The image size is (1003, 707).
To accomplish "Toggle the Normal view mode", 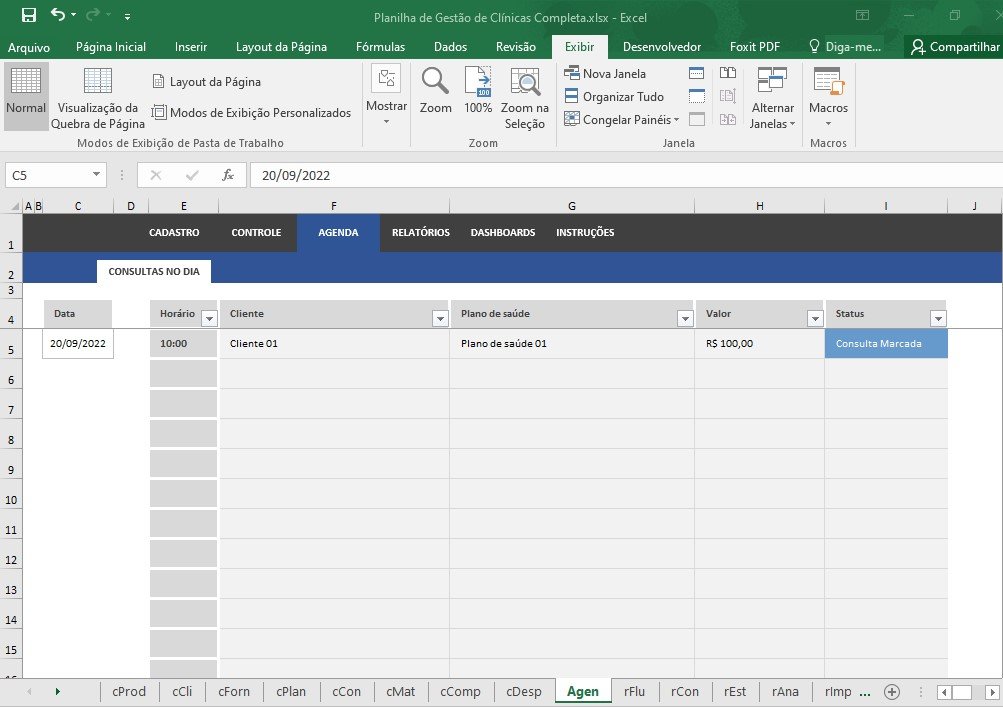I will 26,96.
